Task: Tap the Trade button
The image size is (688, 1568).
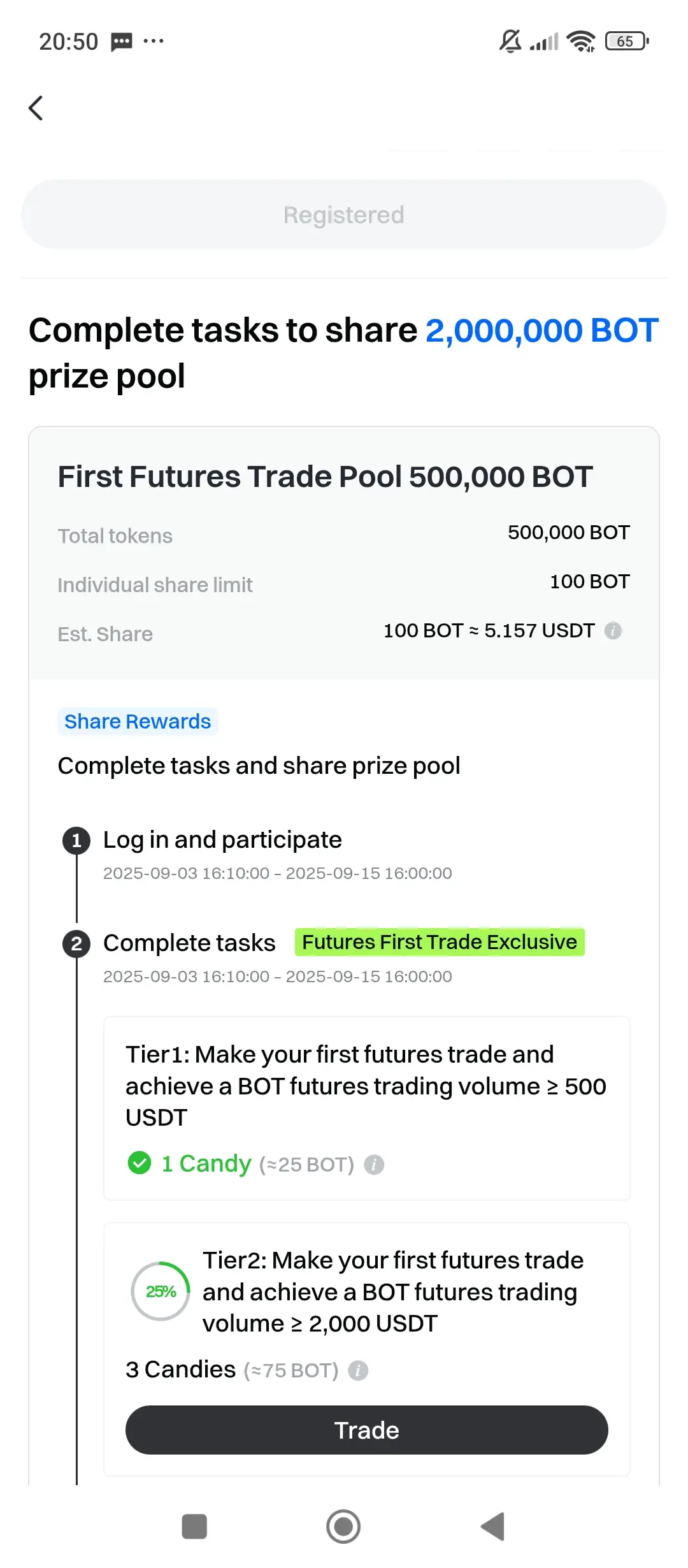Action: 367,1430
